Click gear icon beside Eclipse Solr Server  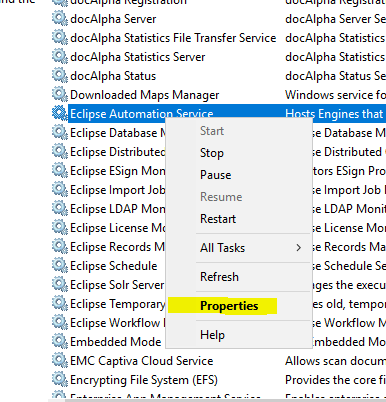[x=60, y=285]
